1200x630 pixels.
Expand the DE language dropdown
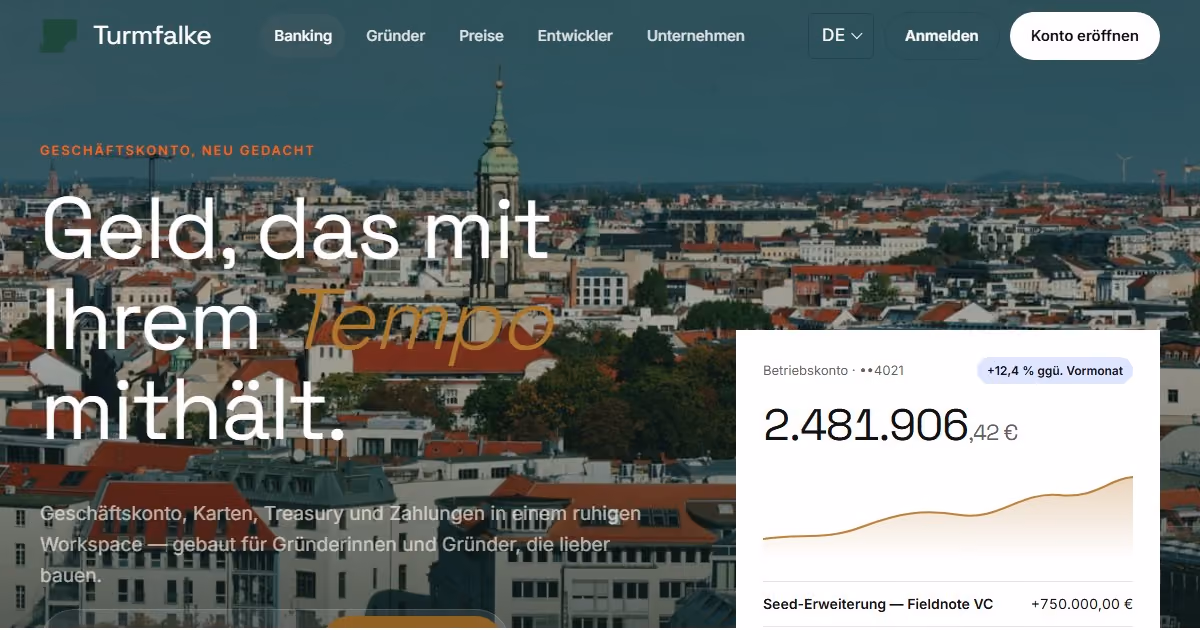point(841,36)
